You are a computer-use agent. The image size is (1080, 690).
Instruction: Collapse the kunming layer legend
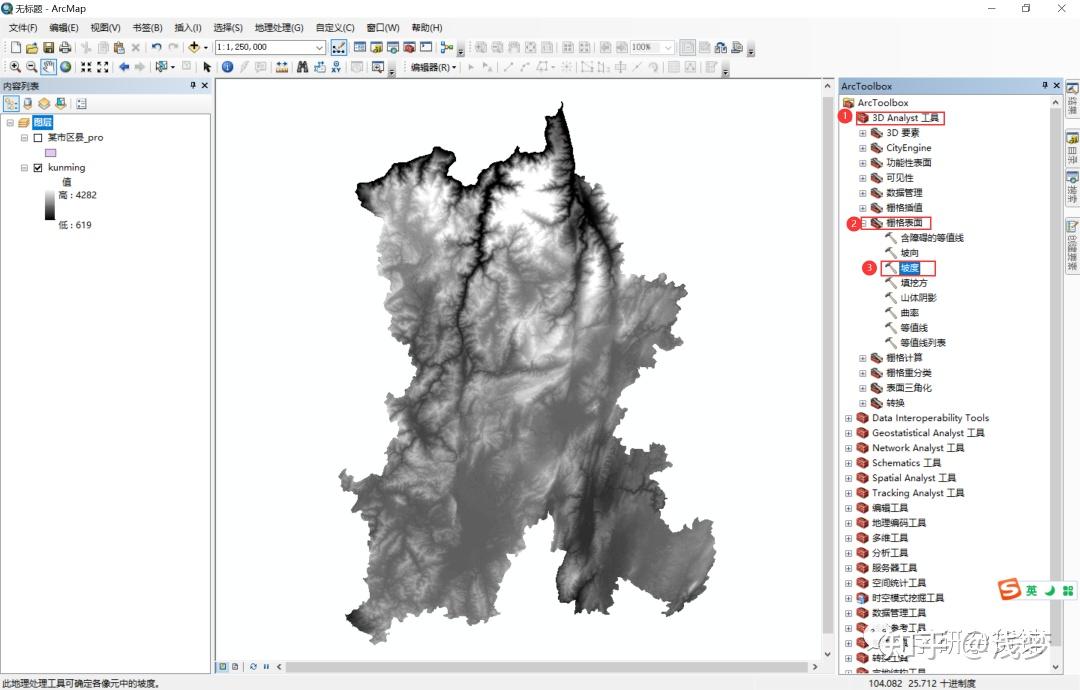point(24,167)
